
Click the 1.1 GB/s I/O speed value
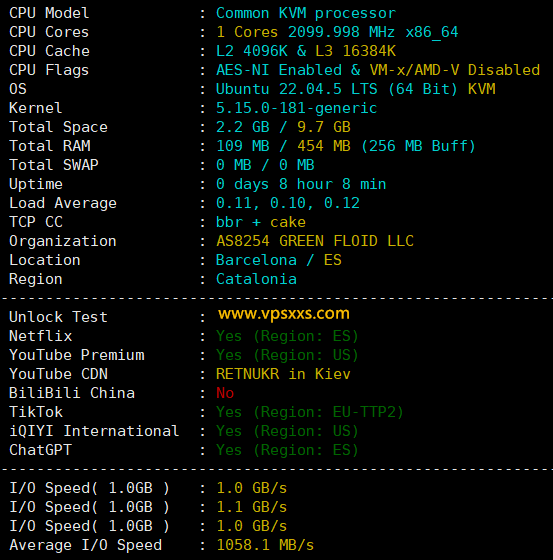[x=252, y=507]
